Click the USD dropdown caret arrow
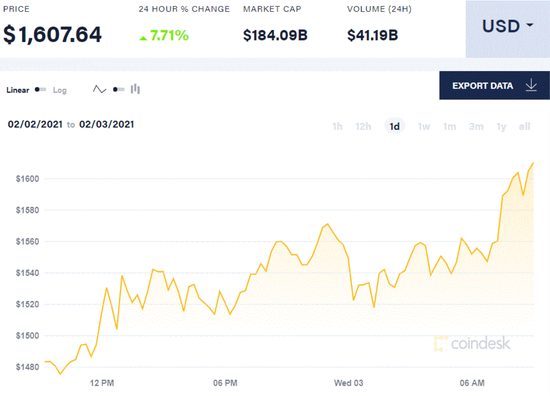Image resolution: width=550 pixels, height=396 pixels. pos(530,25)
